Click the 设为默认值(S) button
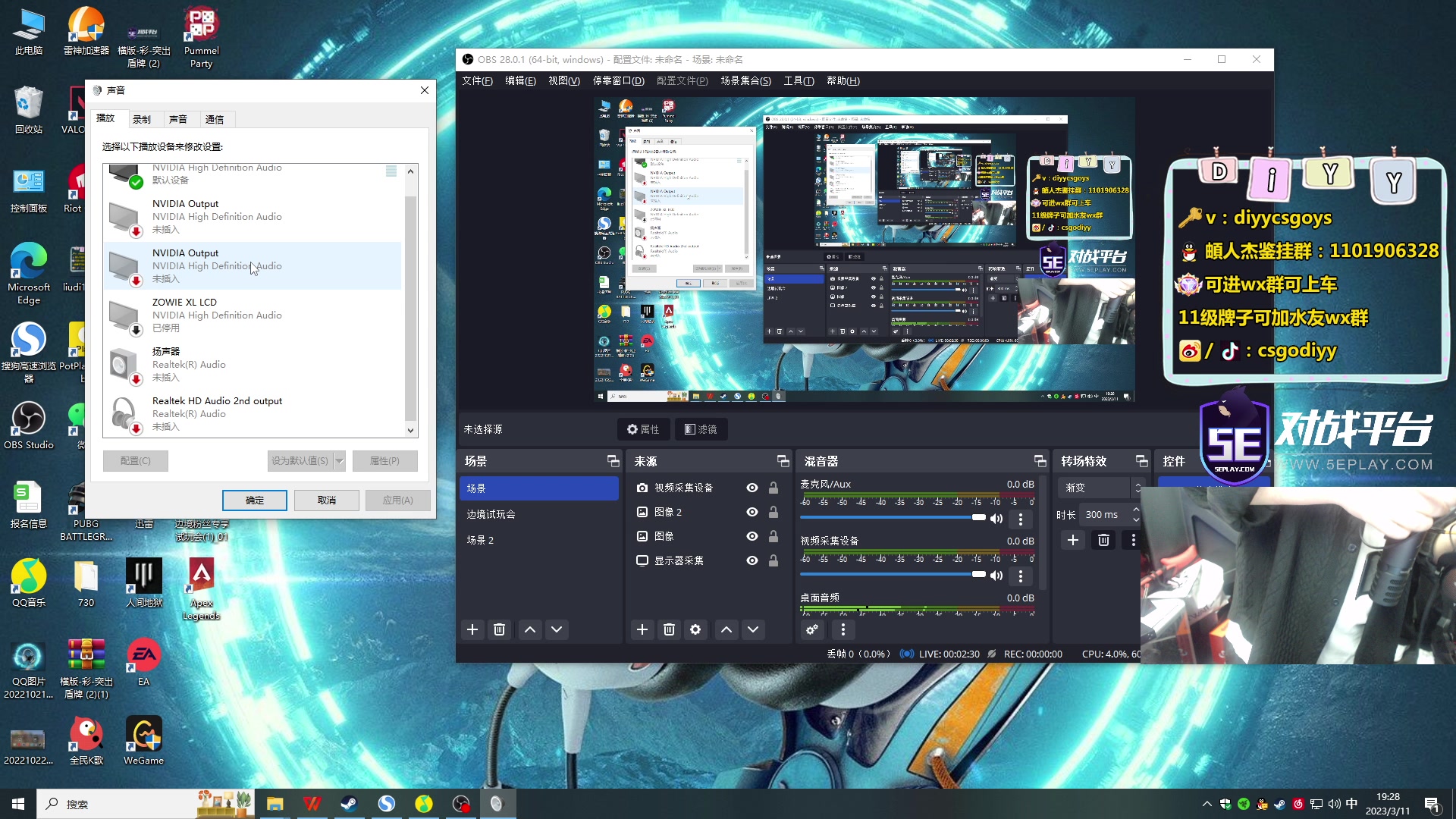 pyautogui.click(x=300, y=461)
